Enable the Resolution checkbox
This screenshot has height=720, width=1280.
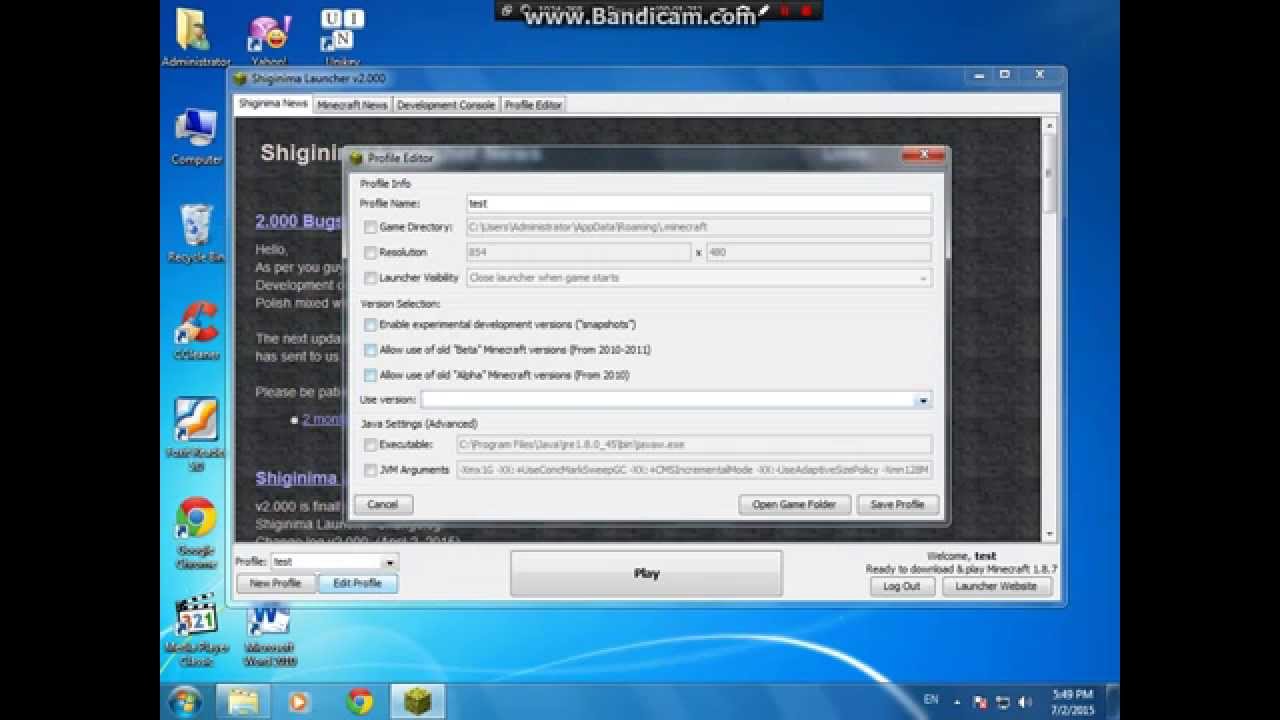(x=370, y=252)
